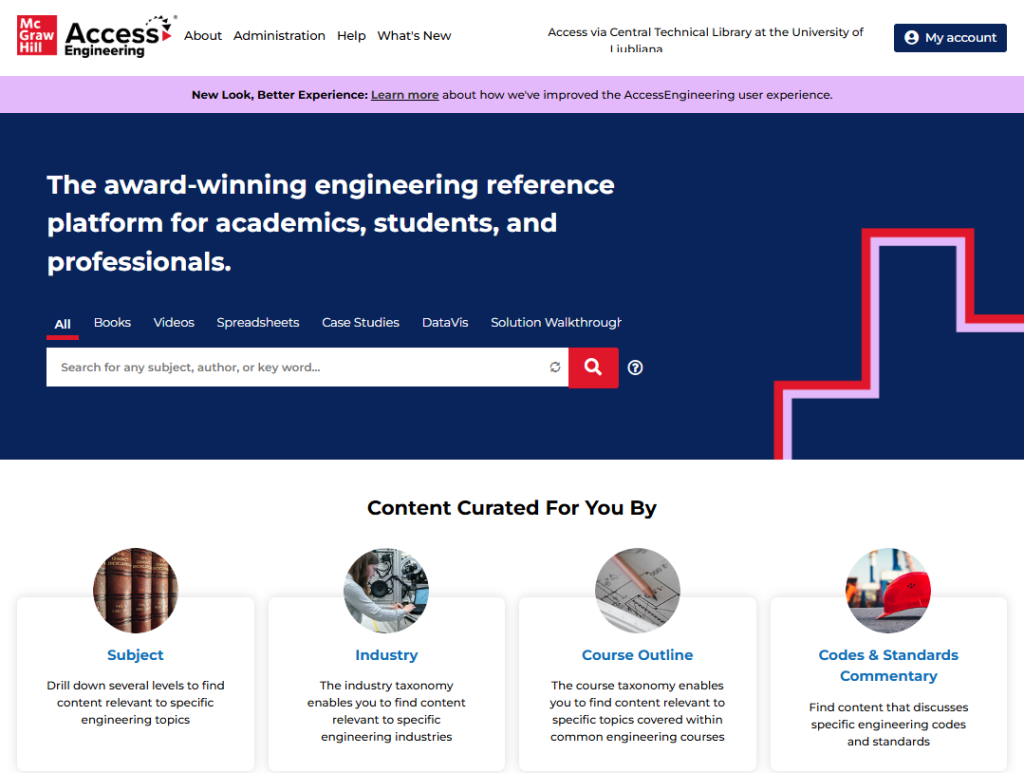
Task: Open the What's New menu item
Action: pos(414,36)
